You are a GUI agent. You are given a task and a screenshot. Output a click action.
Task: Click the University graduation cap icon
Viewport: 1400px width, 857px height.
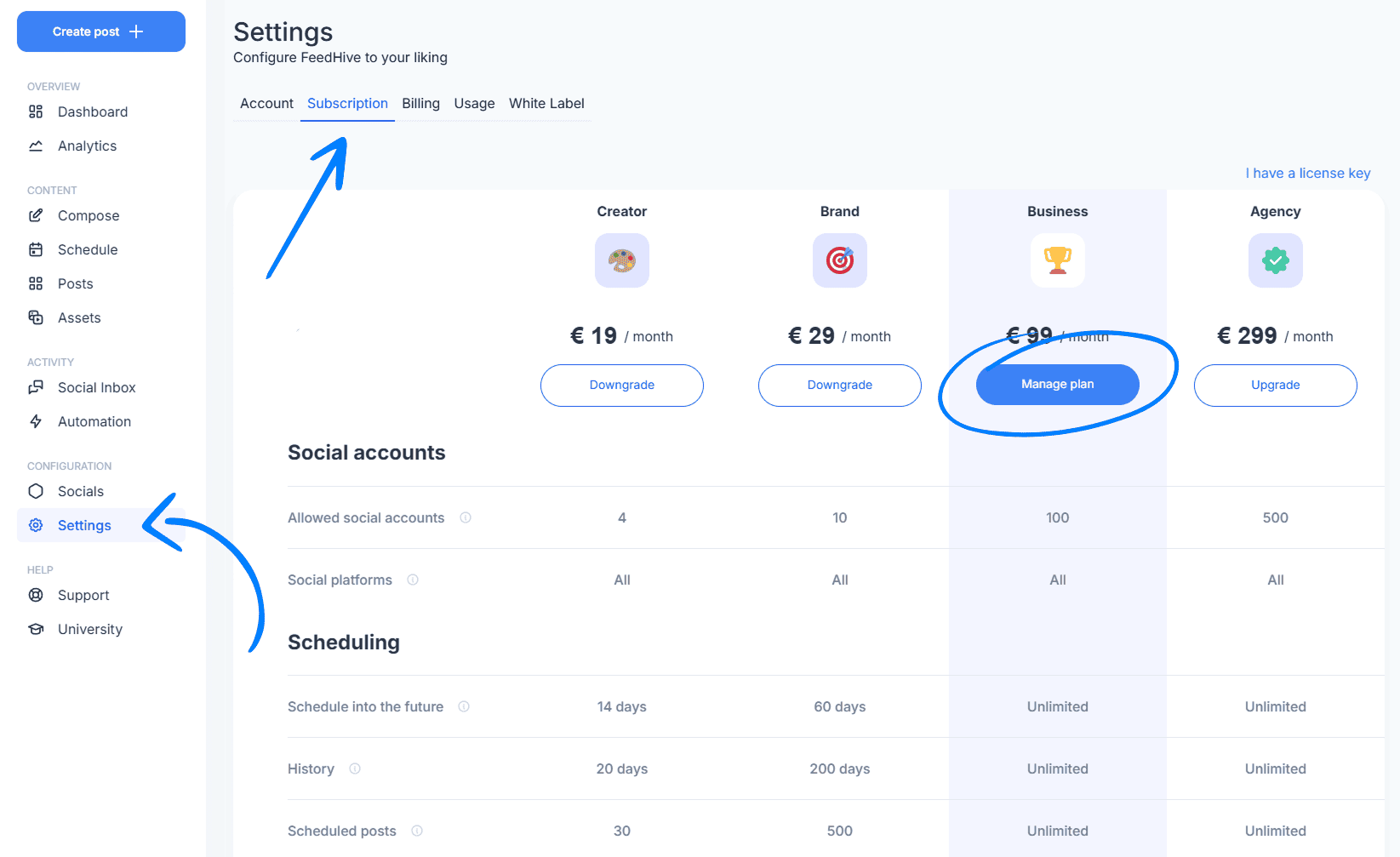tap(36, 629)
